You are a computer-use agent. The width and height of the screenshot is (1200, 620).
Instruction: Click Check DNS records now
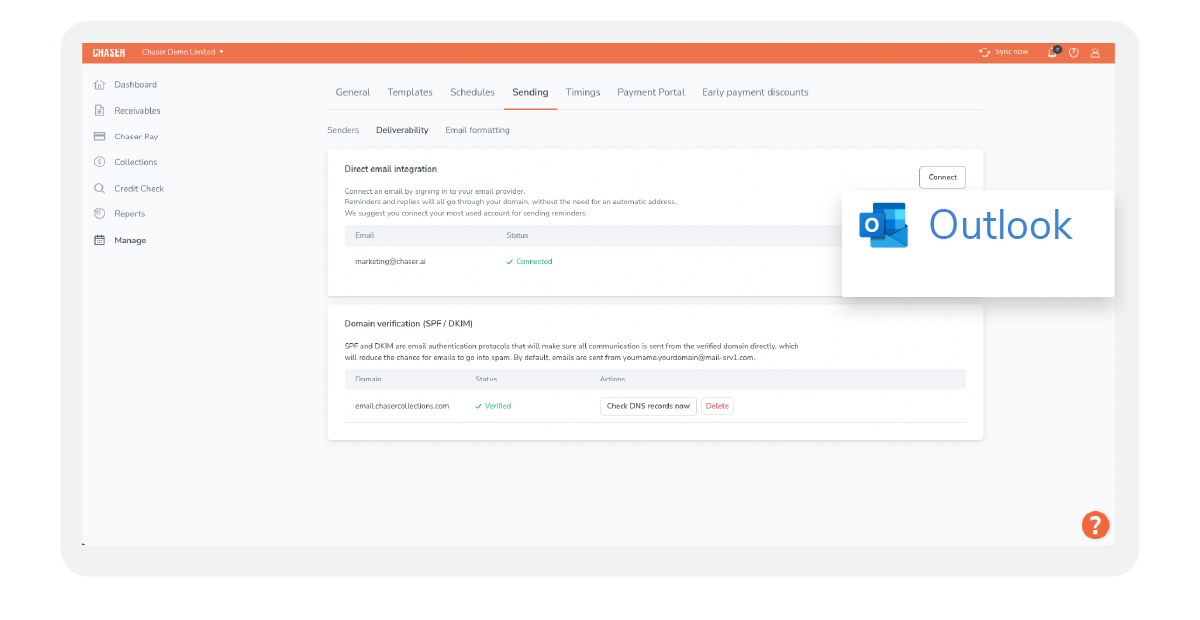648,406
